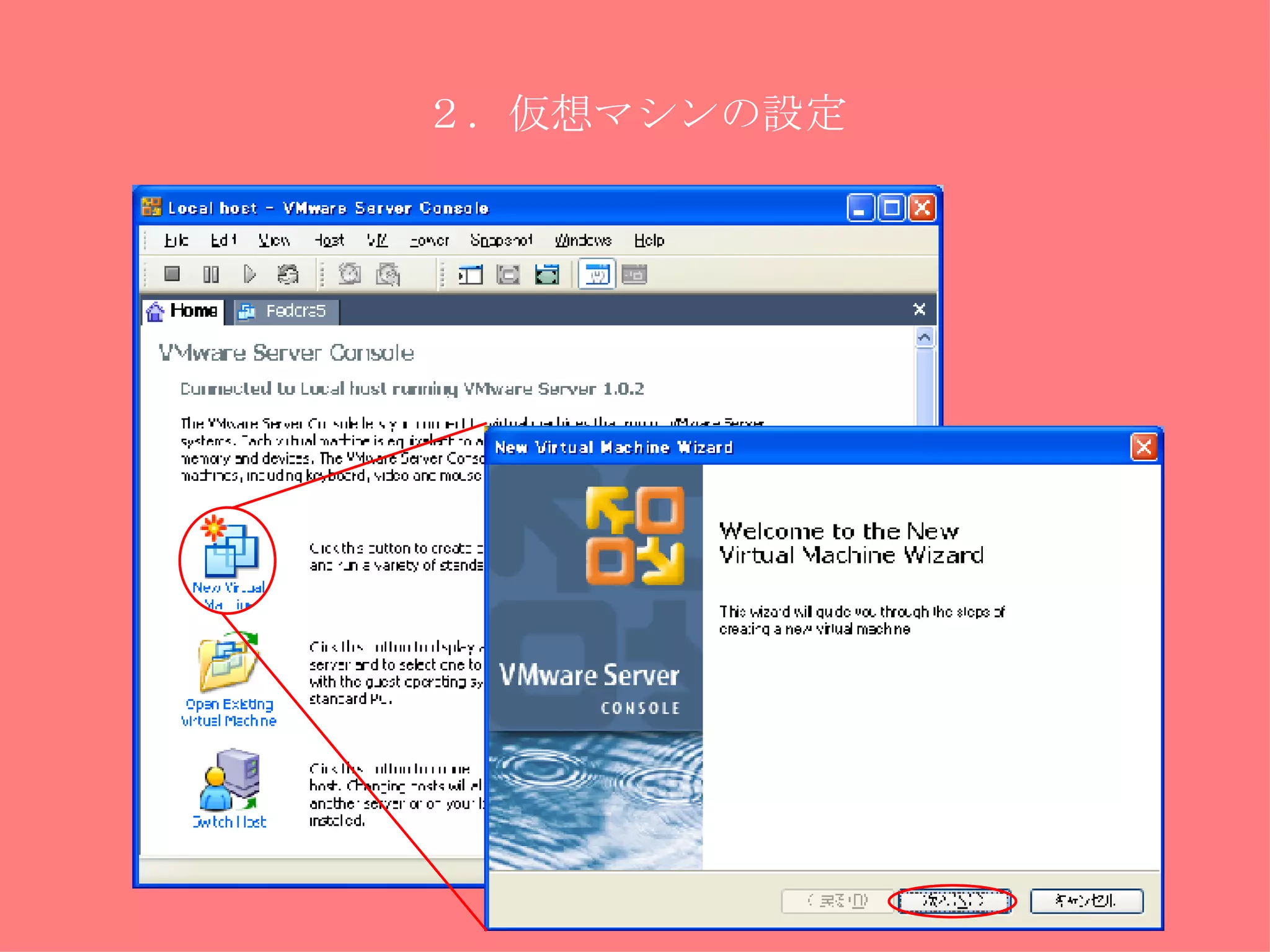Click the Take Snapshot toolbar icon
Screen dimensions: 1270x952
tap(350, 274)
